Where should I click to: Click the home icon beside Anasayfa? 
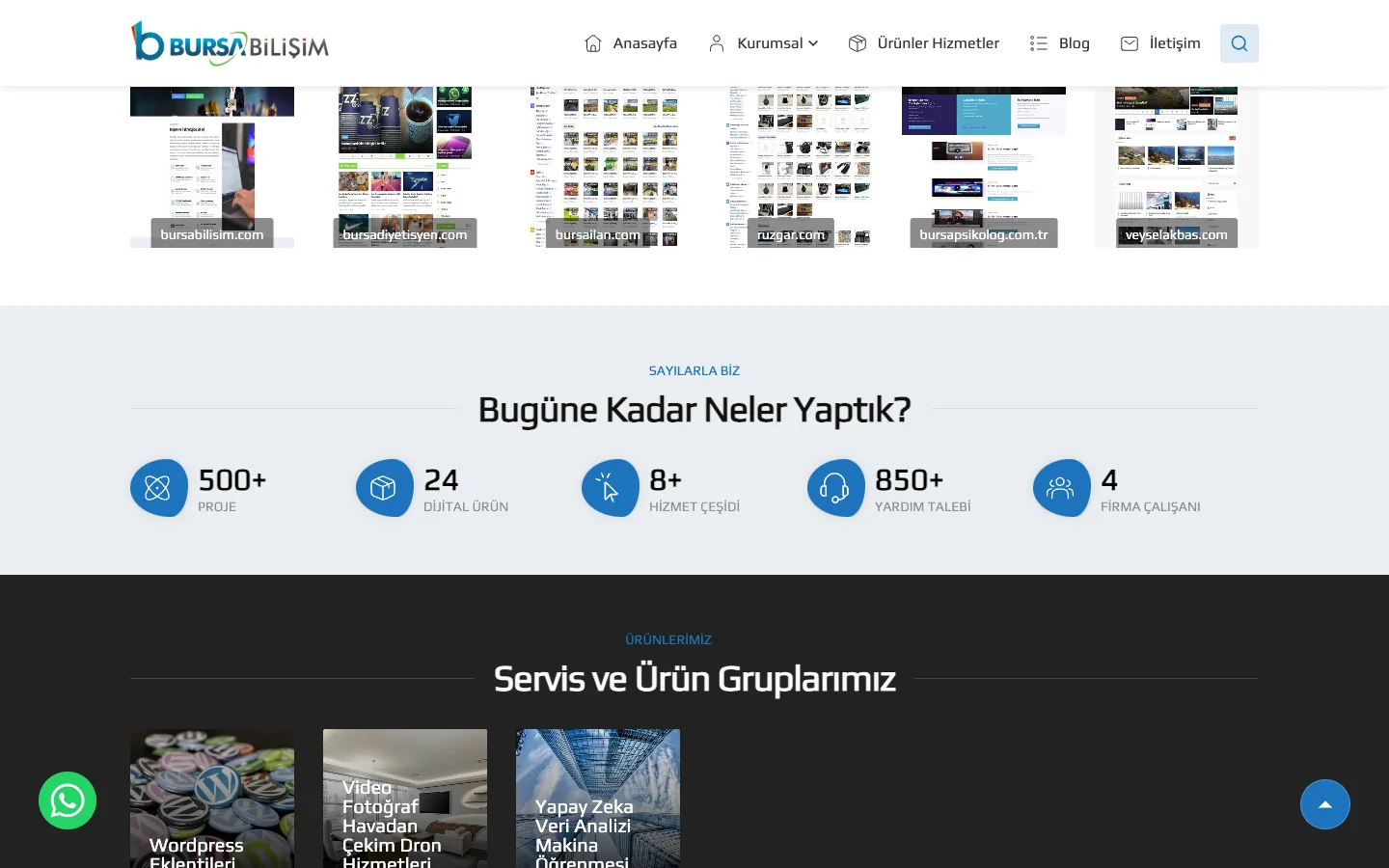coord(593,43)
